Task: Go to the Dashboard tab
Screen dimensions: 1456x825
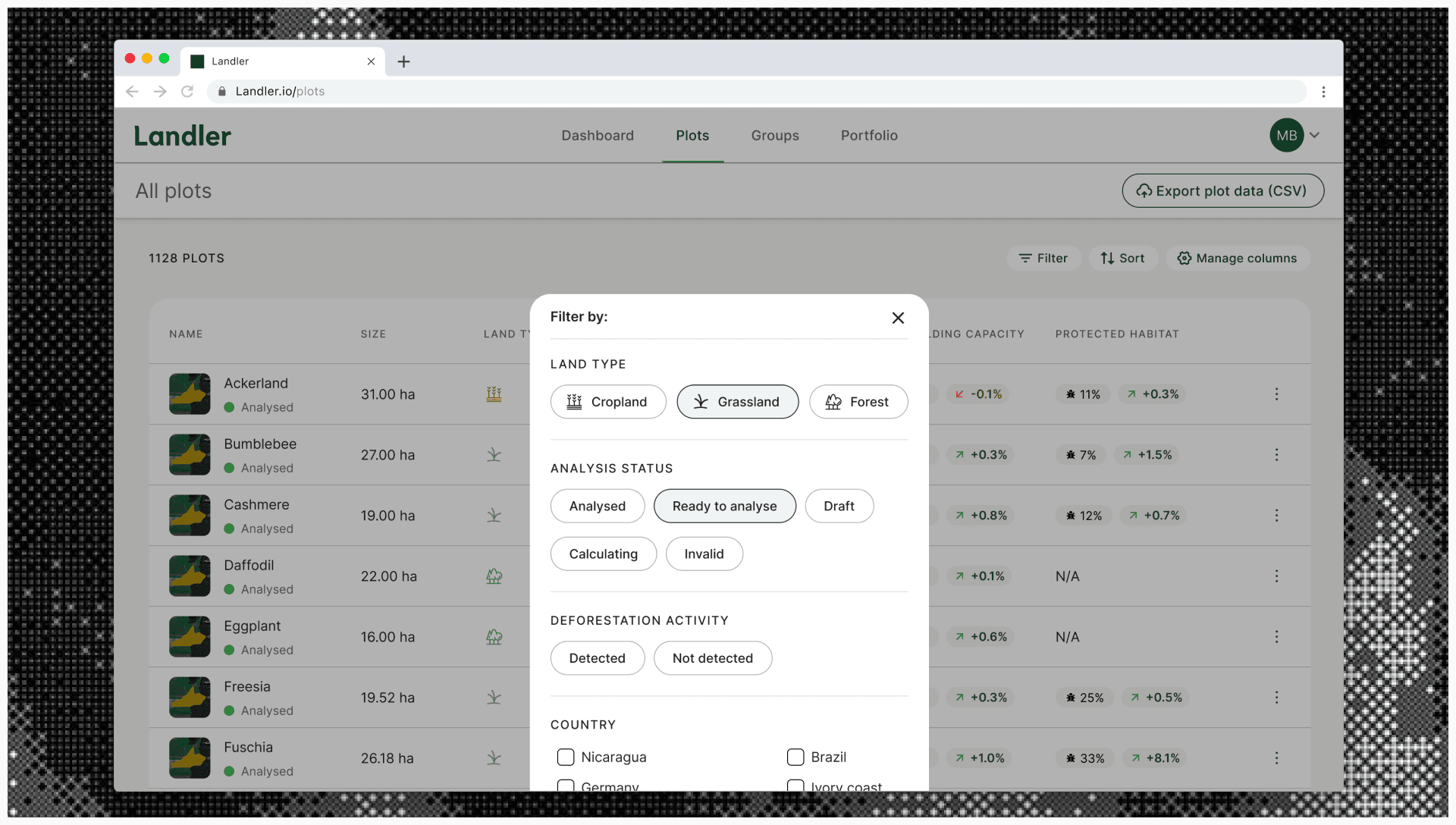Action: click(598, 135)
